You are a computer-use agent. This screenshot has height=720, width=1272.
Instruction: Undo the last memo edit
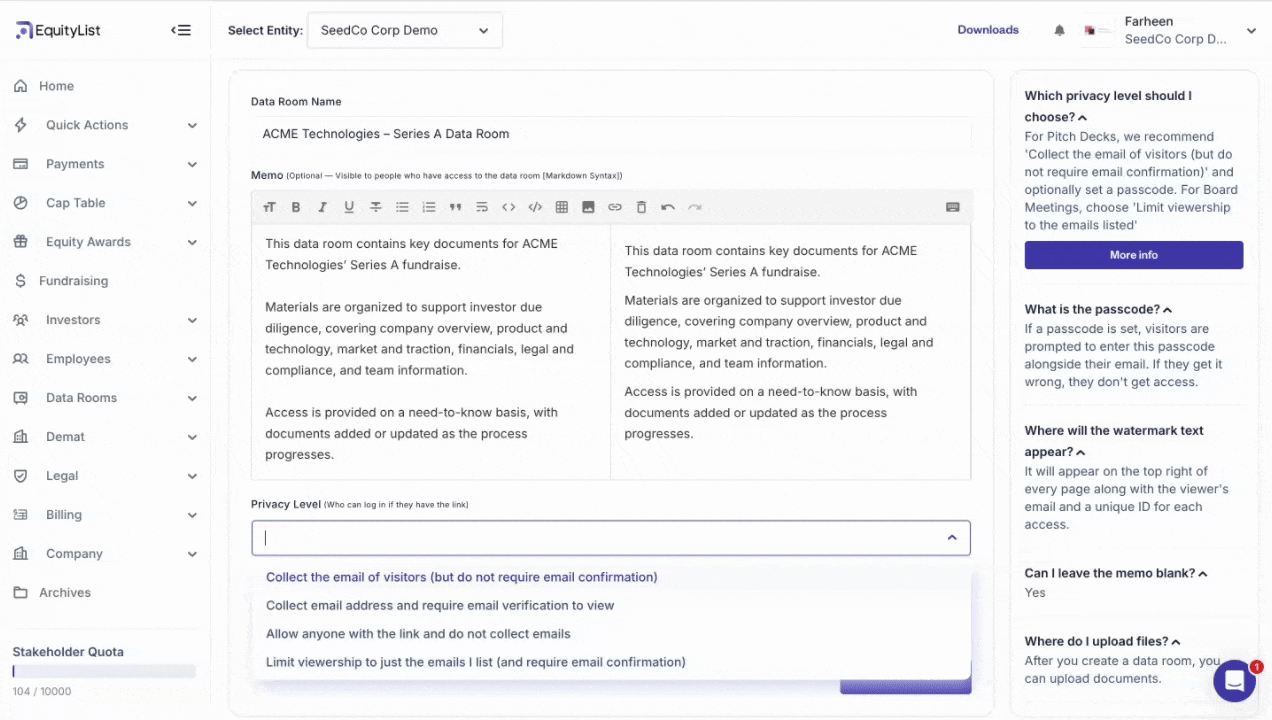(x=667, y=207)
